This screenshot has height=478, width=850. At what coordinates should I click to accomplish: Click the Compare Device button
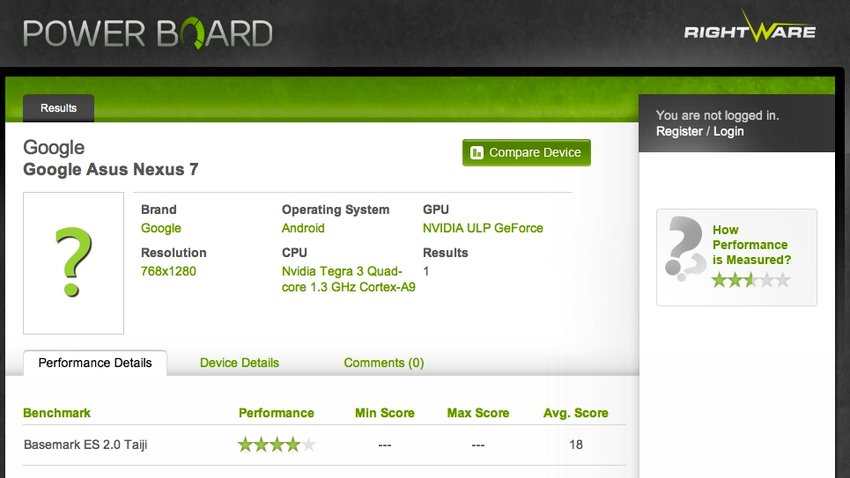pyautogui.click(x=526, y=153)
